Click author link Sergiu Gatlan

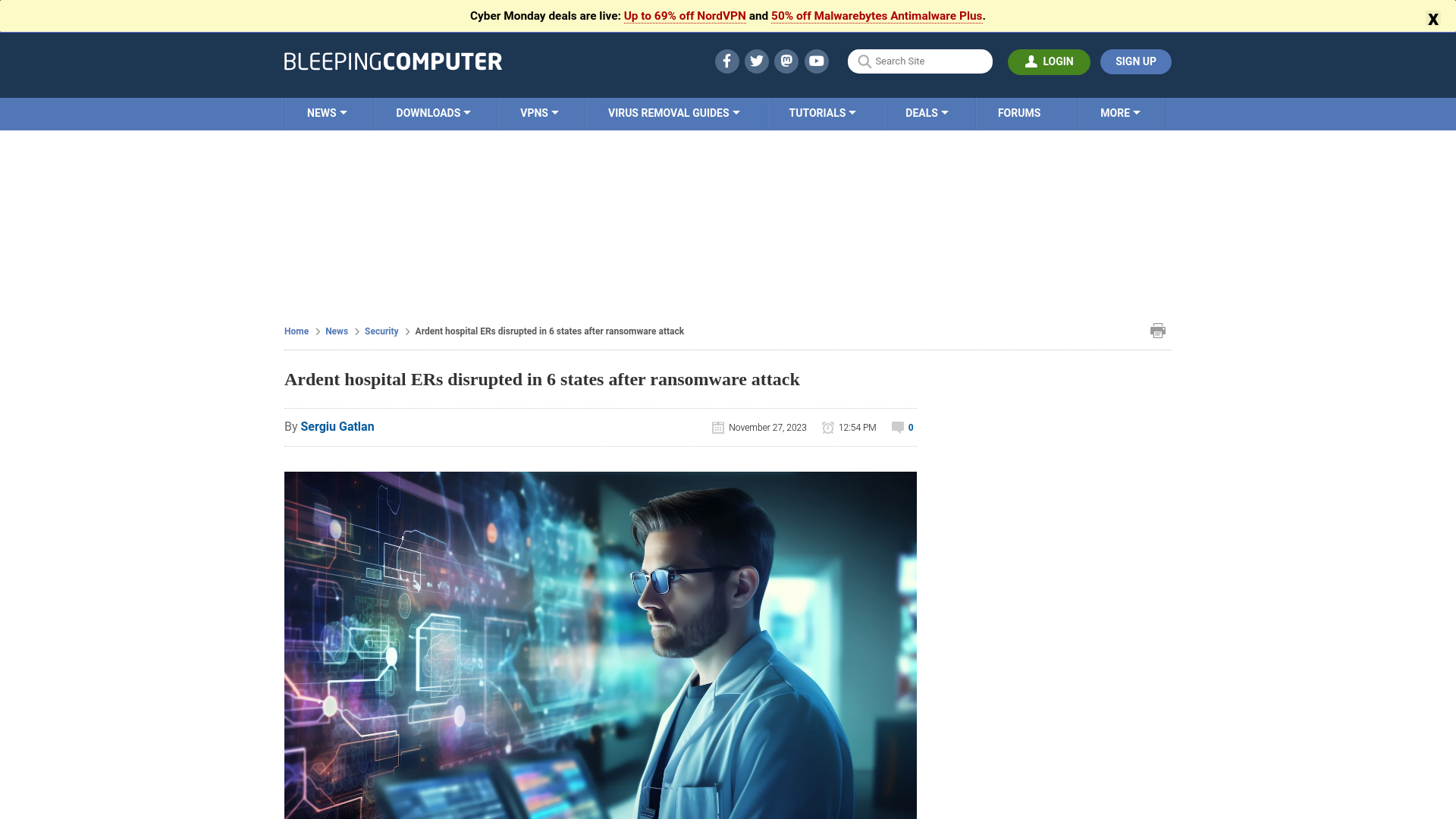(337, 426)
